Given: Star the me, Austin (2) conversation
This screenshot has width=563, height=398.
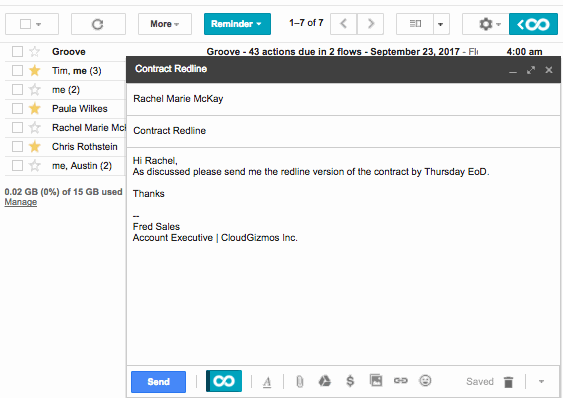Looking at the screenshot, I should [x=34, y=166].
